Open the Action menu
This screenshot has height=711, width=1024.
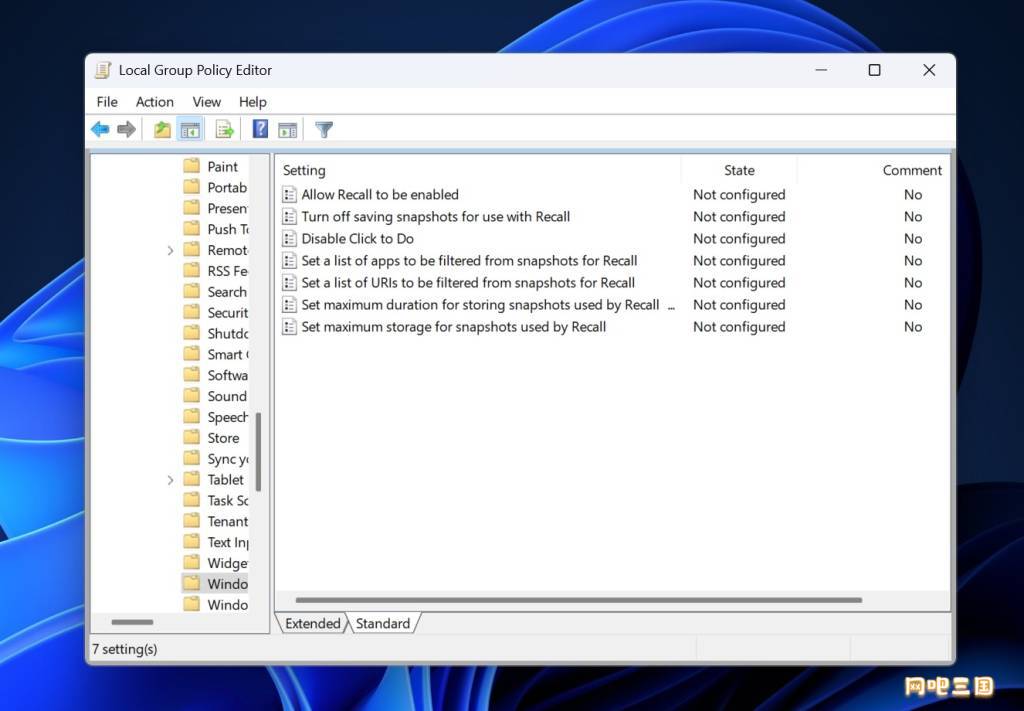click(x=155, y=102)
